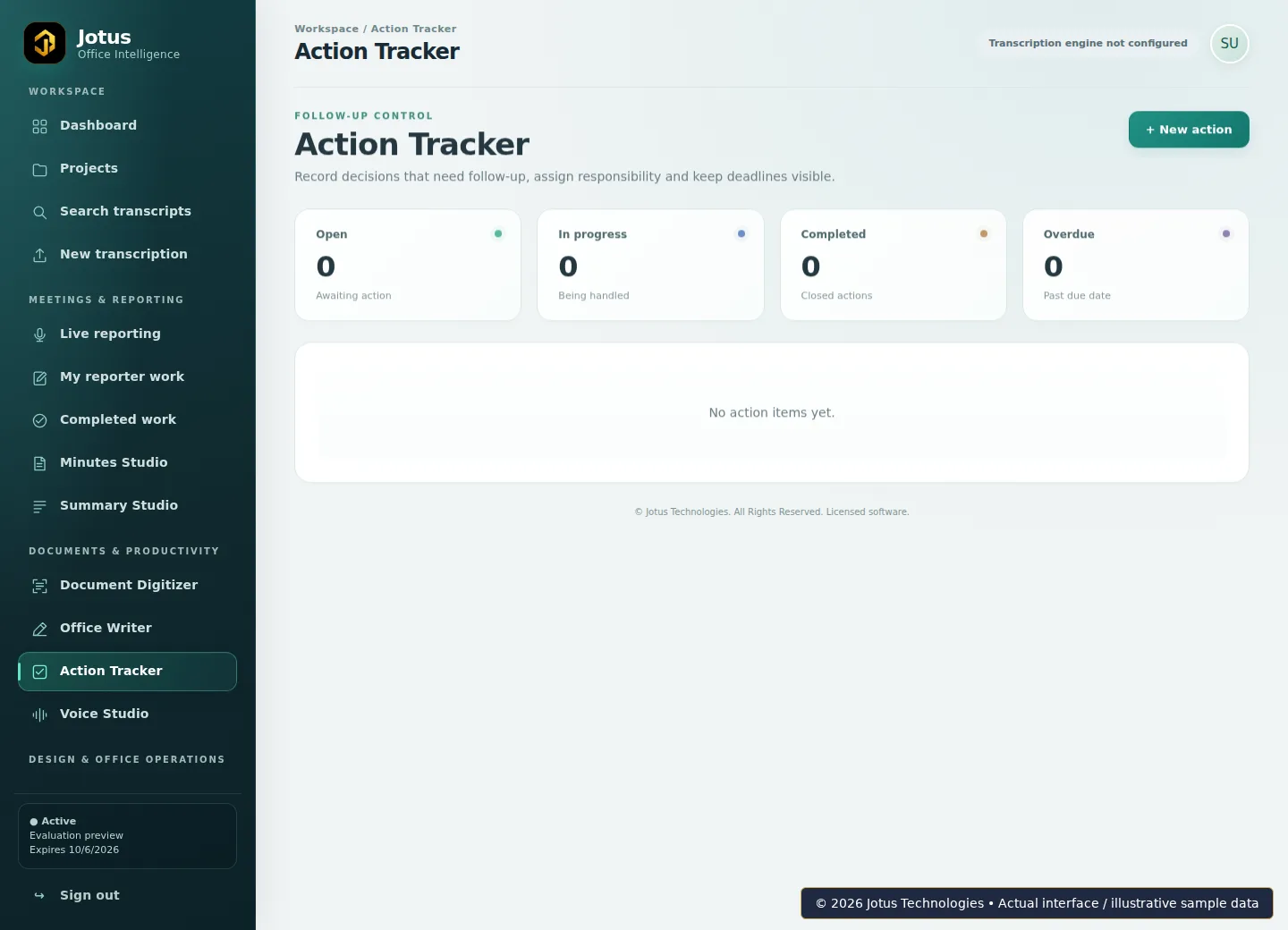Click Sign out link
The image size is (1288, 930).
(127, 896)
